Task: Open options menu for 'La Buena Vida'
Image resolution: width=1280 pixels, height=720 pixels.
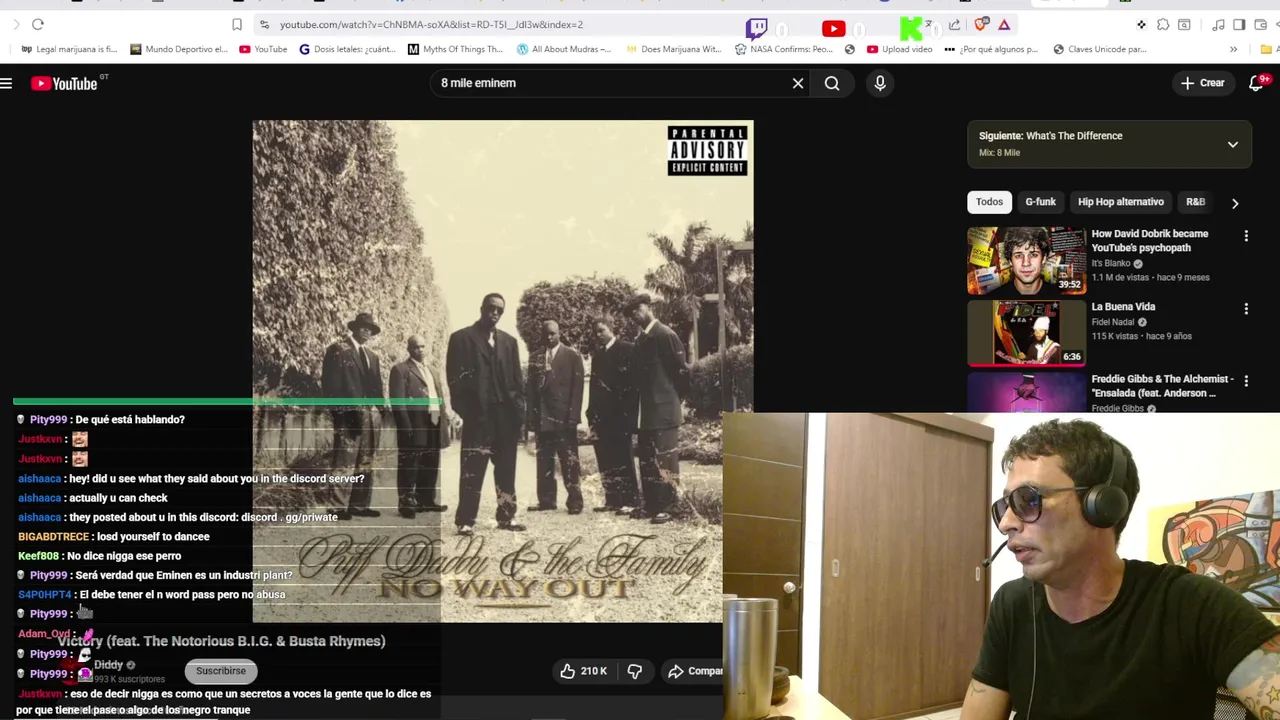Action: pos(1246,309)
